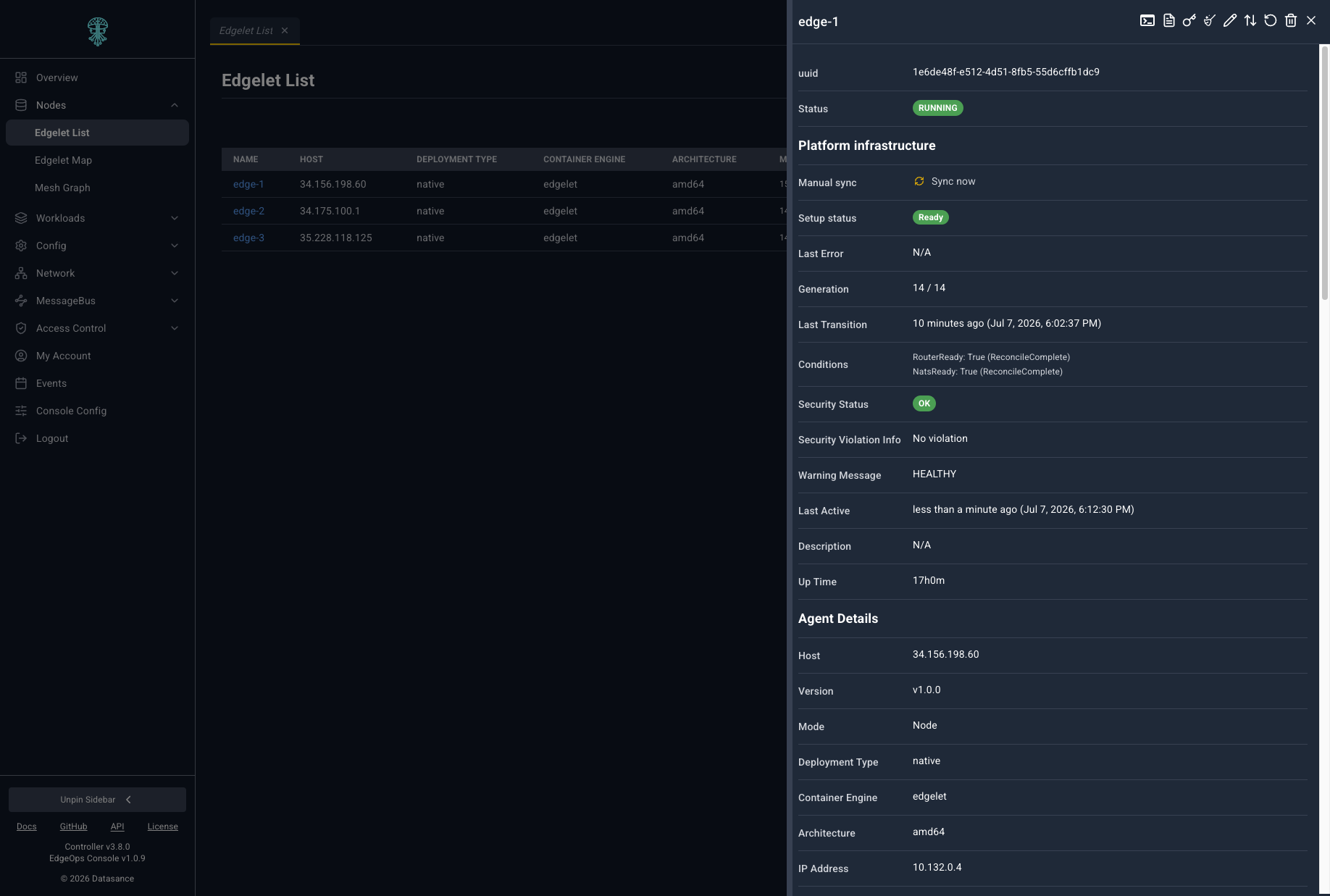
Task: Open the edge-3 link in the table
Action: (248, 238)
